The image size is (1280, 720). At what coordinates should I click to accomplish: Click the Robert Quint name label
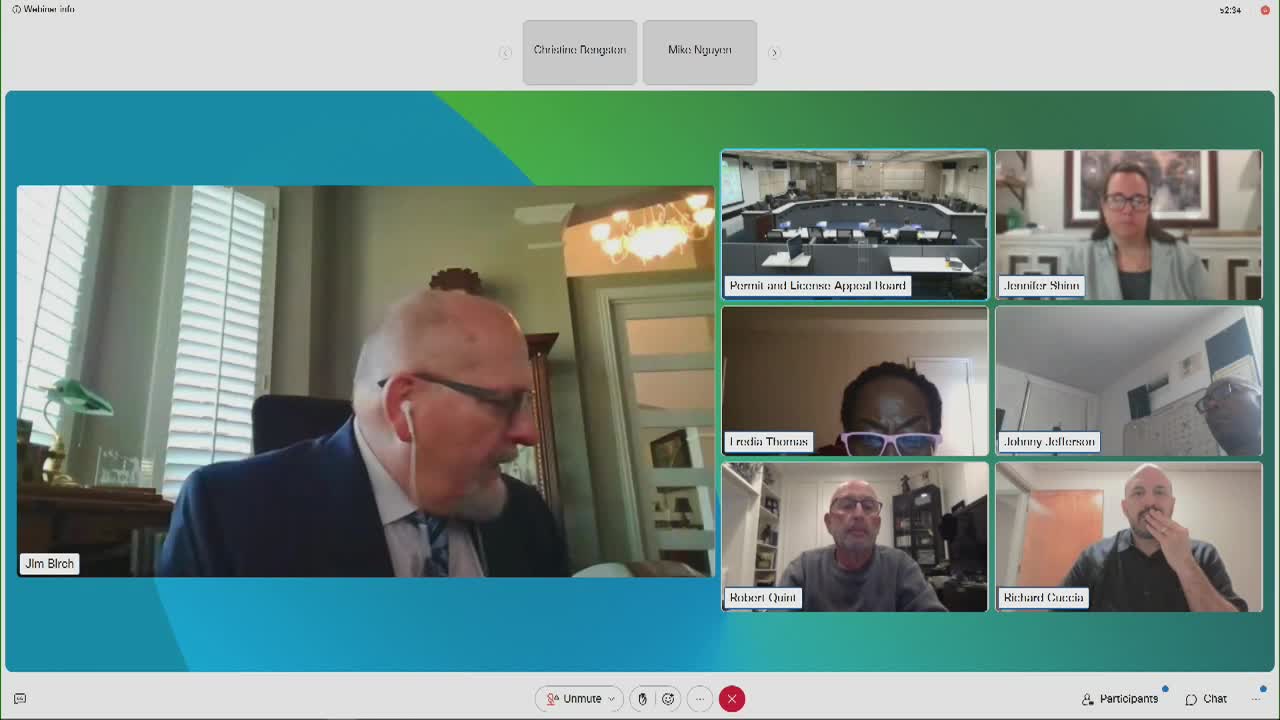[763, 598]
